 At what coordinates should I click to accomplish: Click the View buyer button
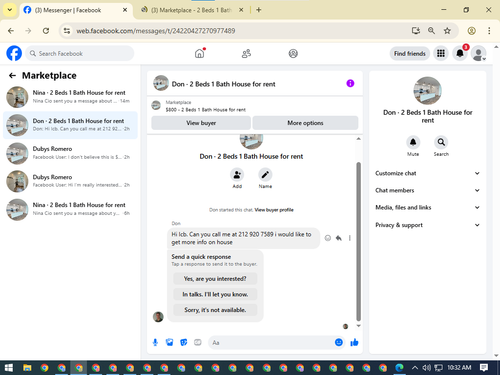201,123
